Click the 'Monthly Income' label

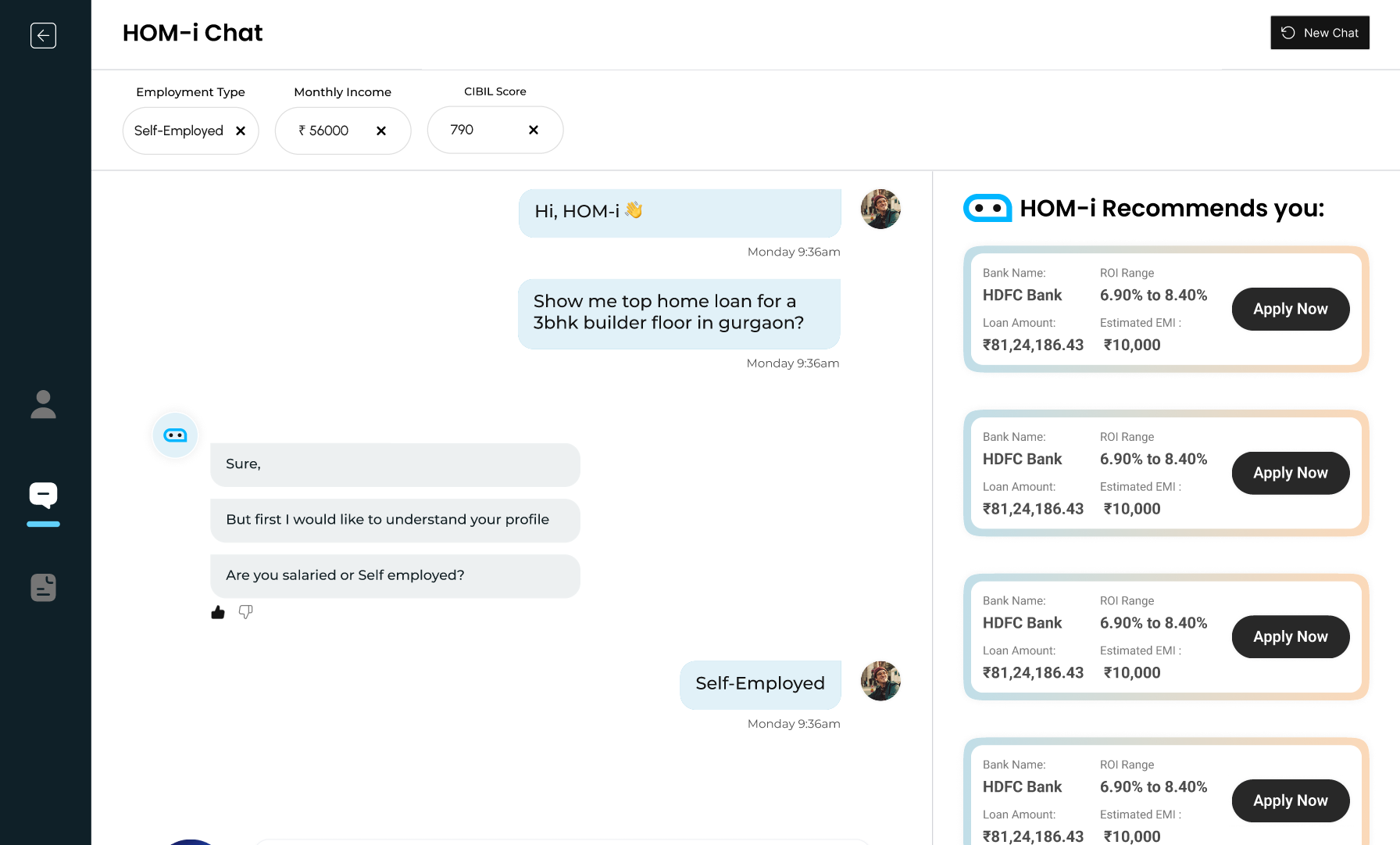coord(343,92)
